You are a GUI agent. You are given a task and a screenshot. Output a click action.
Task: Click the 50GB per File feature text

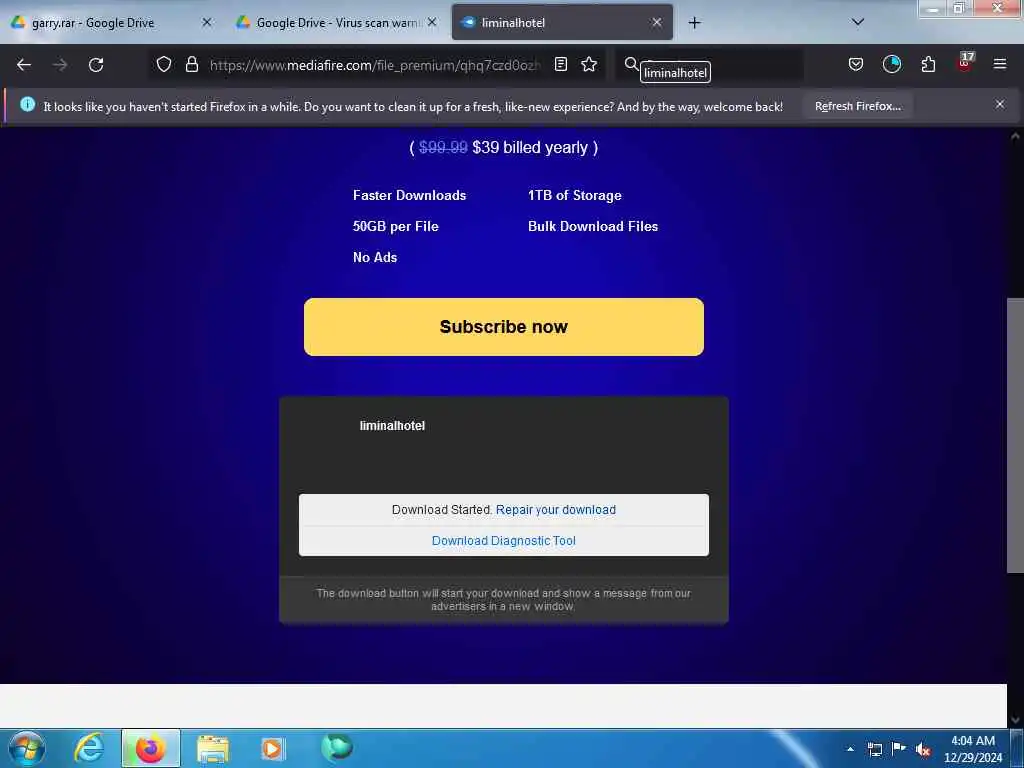pos(396,227)
